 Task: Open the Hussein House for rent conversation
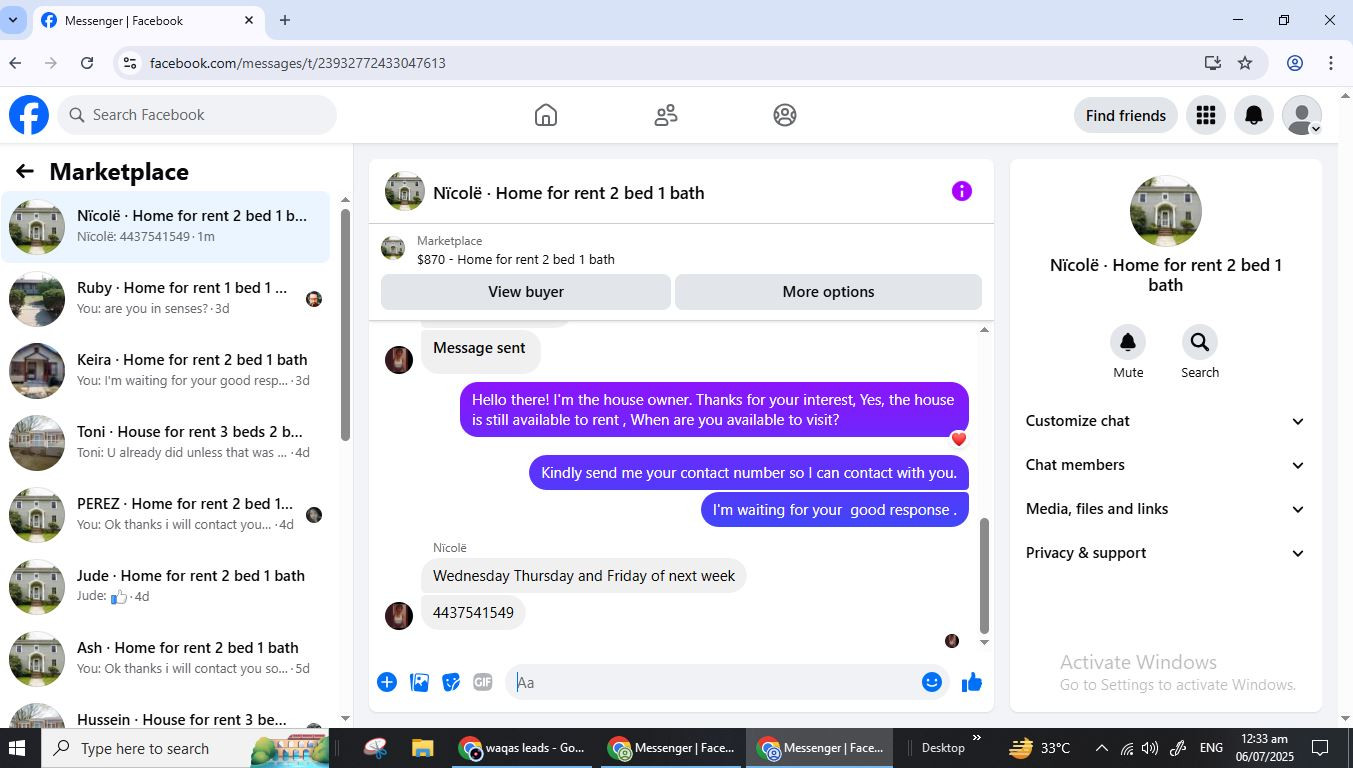[165, 712]
